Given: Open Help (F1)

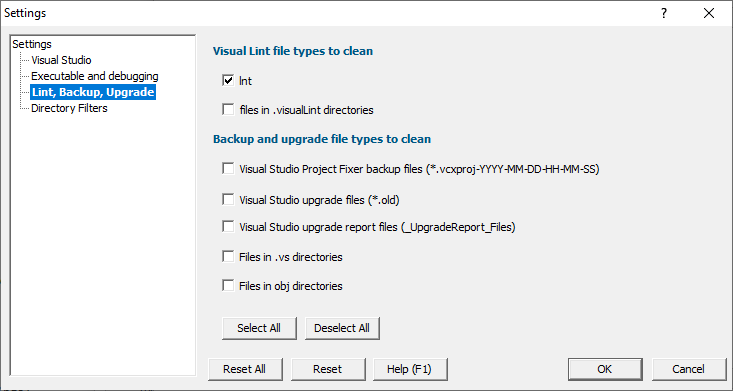Looking at the screenshot, I should click(410, 369).
